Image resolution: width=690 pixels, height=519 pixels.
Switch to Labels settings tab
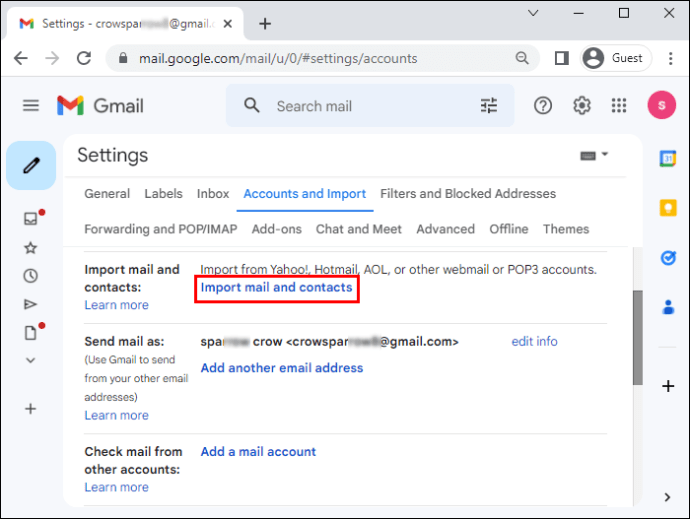coord(163,194)
